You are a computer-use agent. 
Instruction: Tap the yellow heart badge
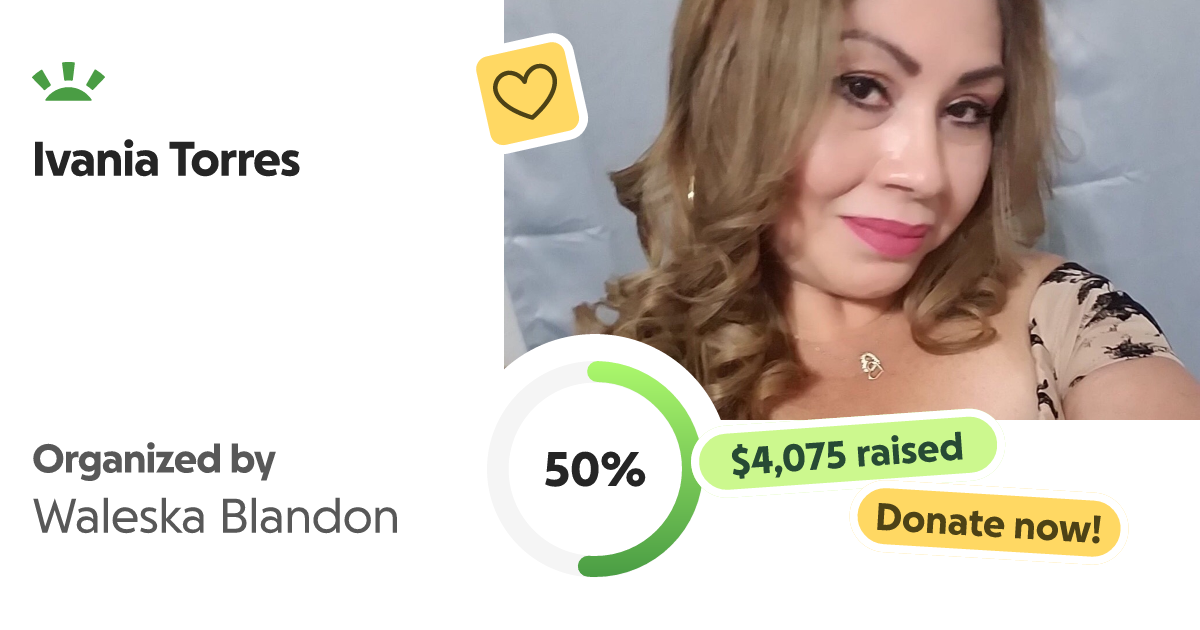tap(529, 92)
